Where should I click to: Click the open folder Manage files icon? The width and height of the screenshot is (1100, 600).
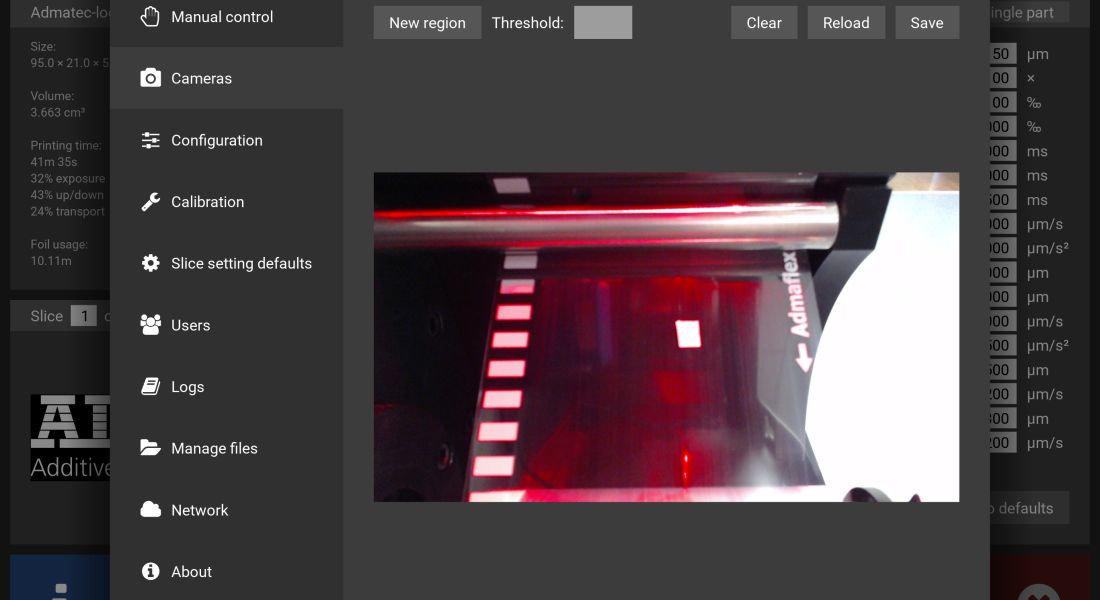pyautogui.click(x=150, y=448)
